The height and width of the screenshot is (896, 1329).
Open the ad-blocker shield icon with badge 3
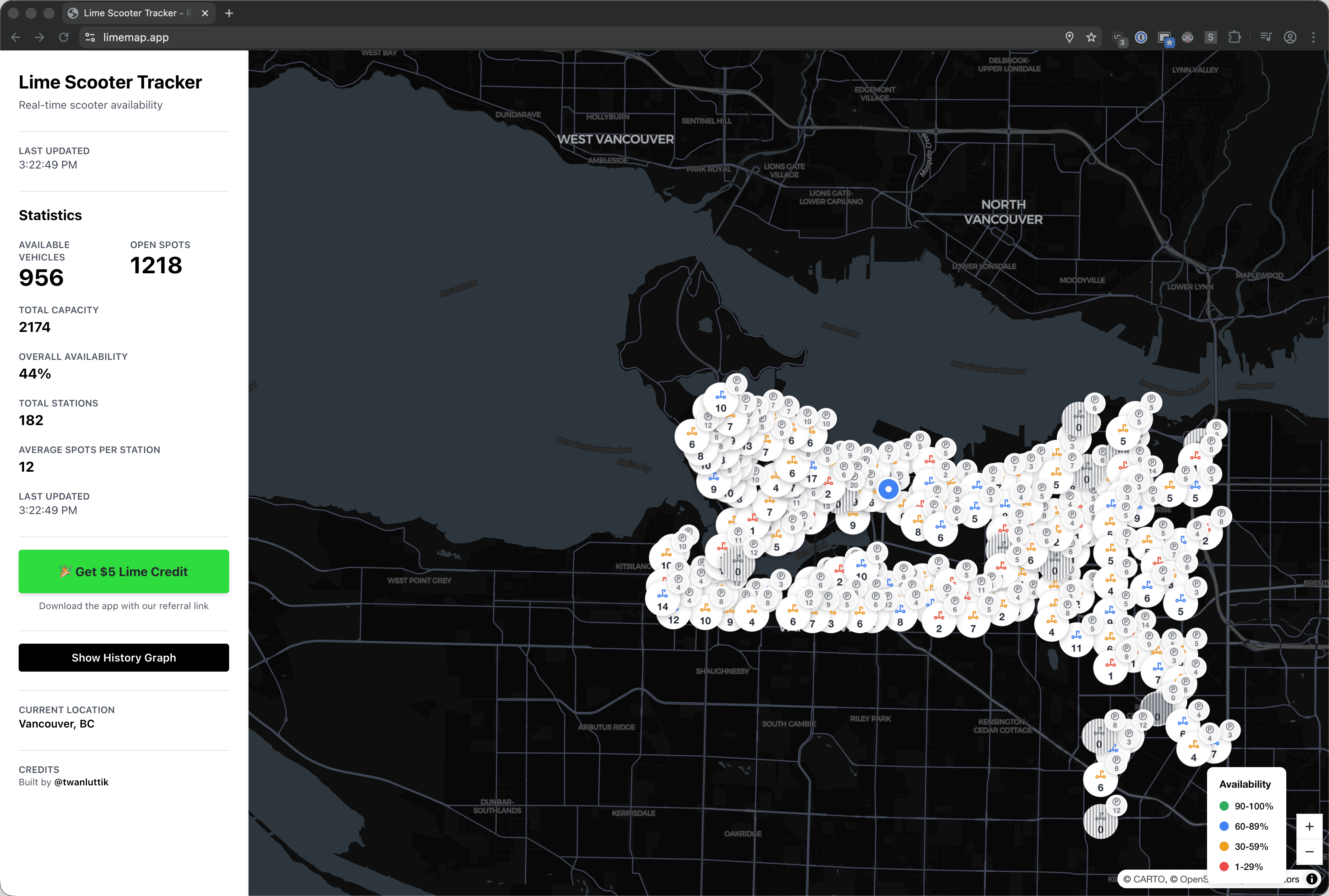tap(1117, 37)
